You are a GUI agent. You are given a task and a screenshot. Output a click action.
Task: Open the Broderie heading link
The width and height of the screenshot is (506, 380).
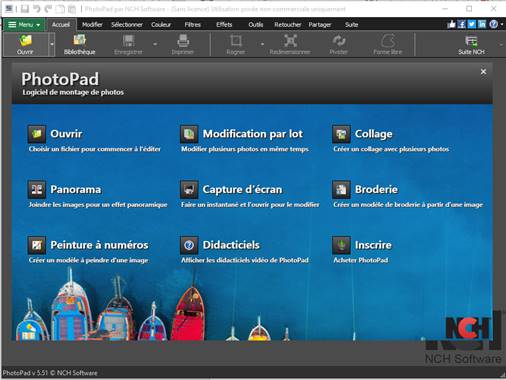(376, 190)
